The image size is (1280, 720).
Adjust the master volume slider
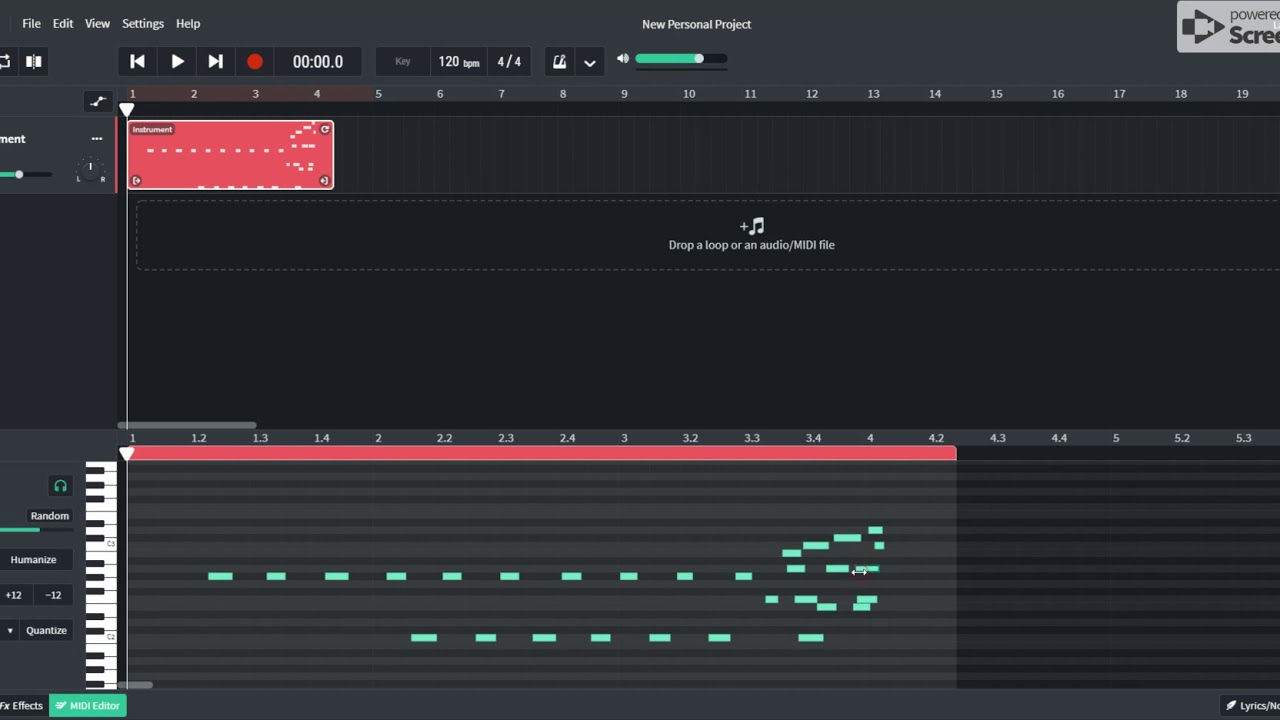pyautogui.click(x=681, y=59)
